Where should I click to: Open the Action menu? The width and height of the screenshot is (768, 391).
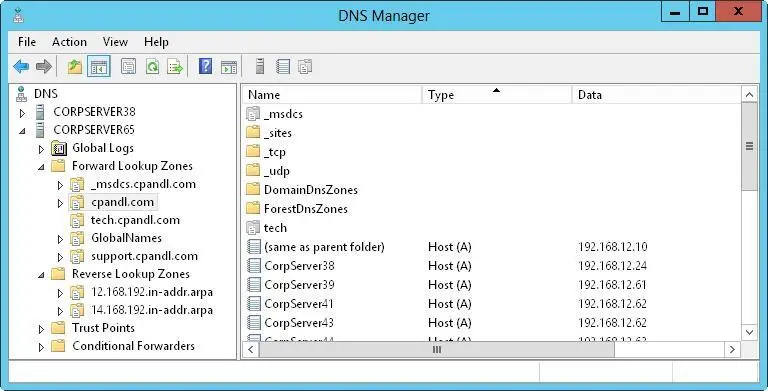pos(70,42)
